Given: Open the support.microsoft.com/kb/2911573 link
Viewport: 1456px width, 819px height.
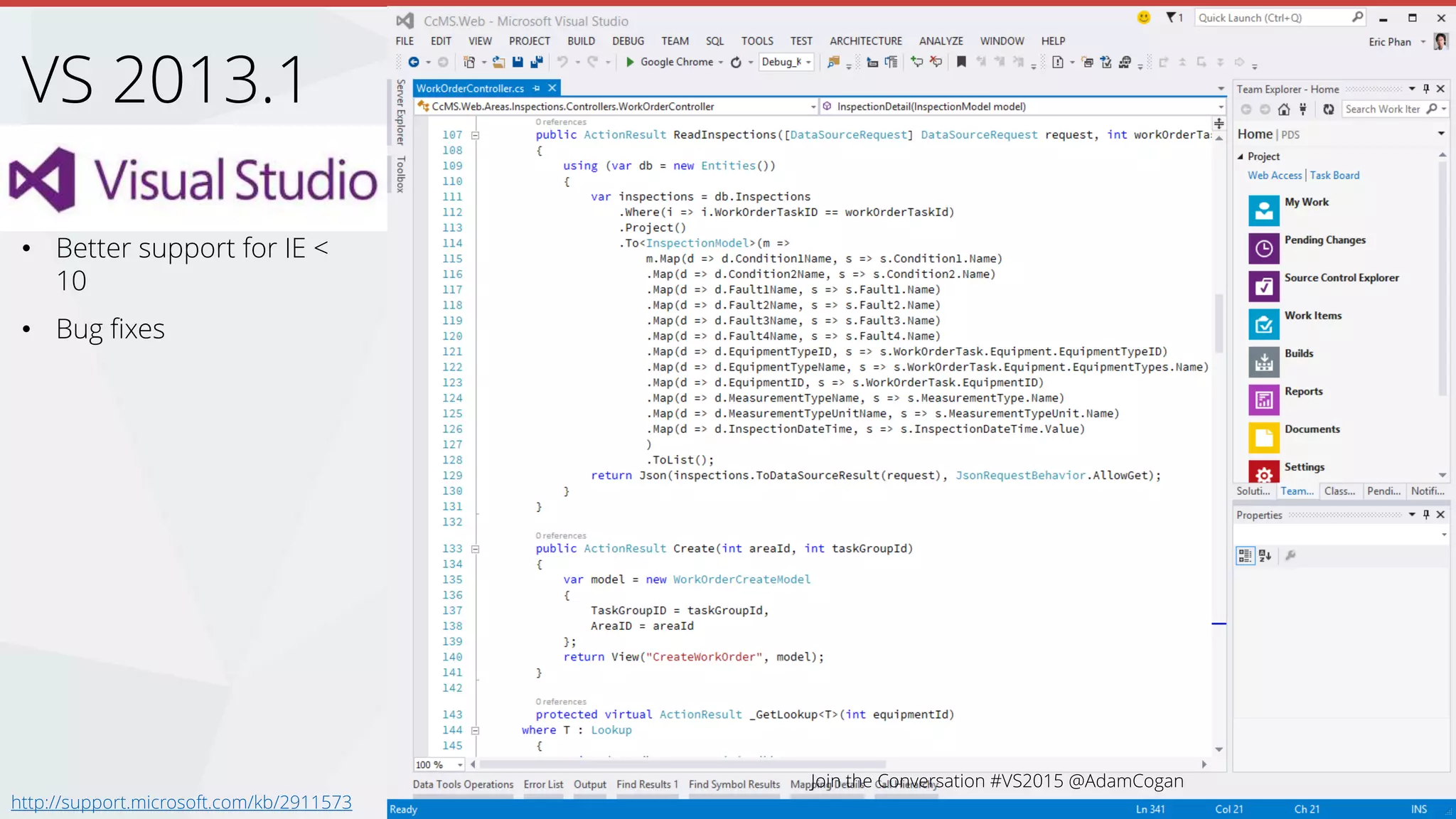Looking at the screenshot, I should pyautogui.click(x=181, y=802).
